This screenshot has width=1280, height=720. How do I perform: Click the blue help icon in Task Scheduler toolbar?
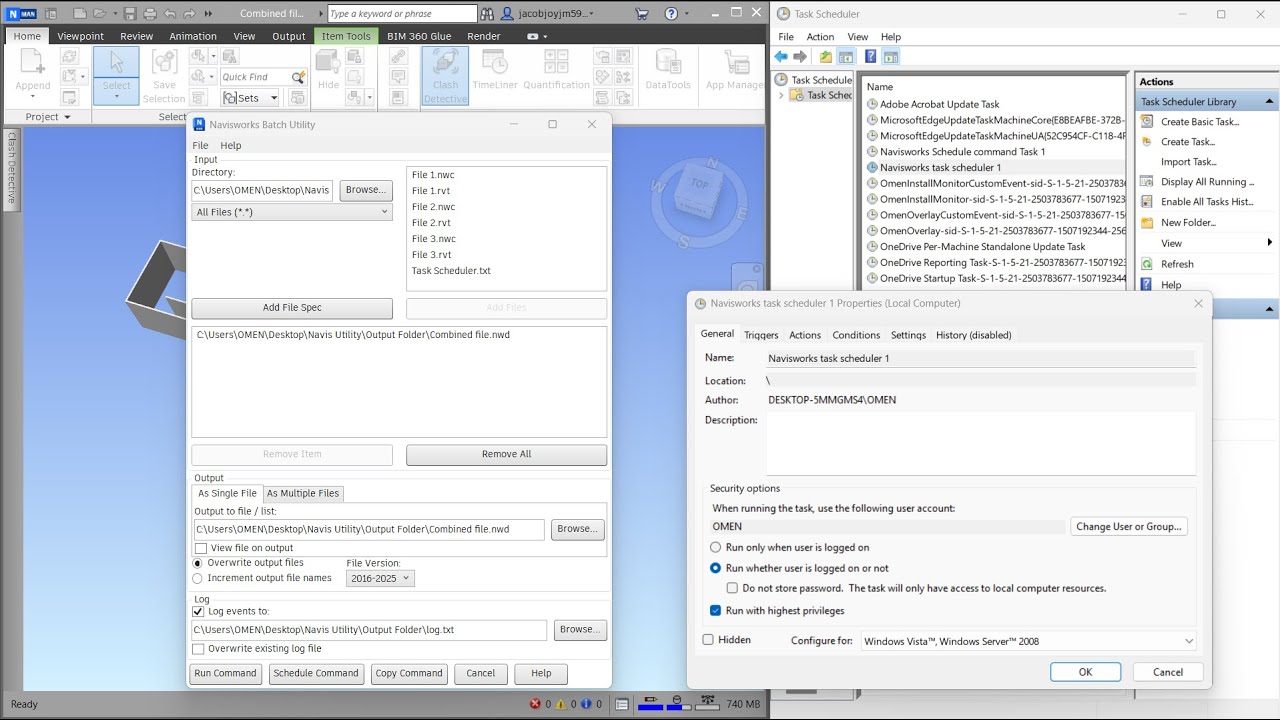coord(871,57)
